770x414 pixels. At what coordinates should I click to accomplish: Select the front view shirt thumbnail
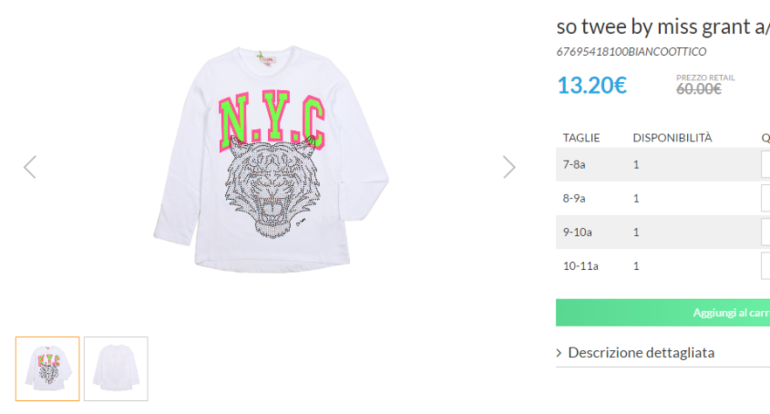(x=47, y=368)
